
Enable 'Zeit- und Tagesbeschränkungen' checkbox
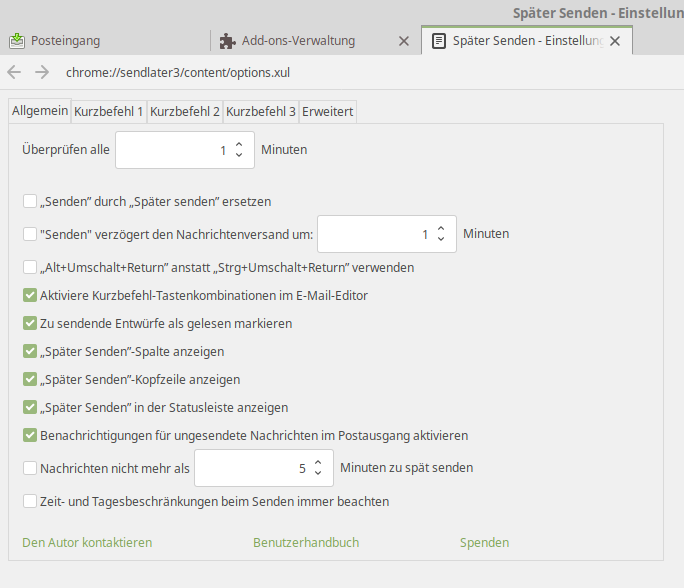[30, 501]
